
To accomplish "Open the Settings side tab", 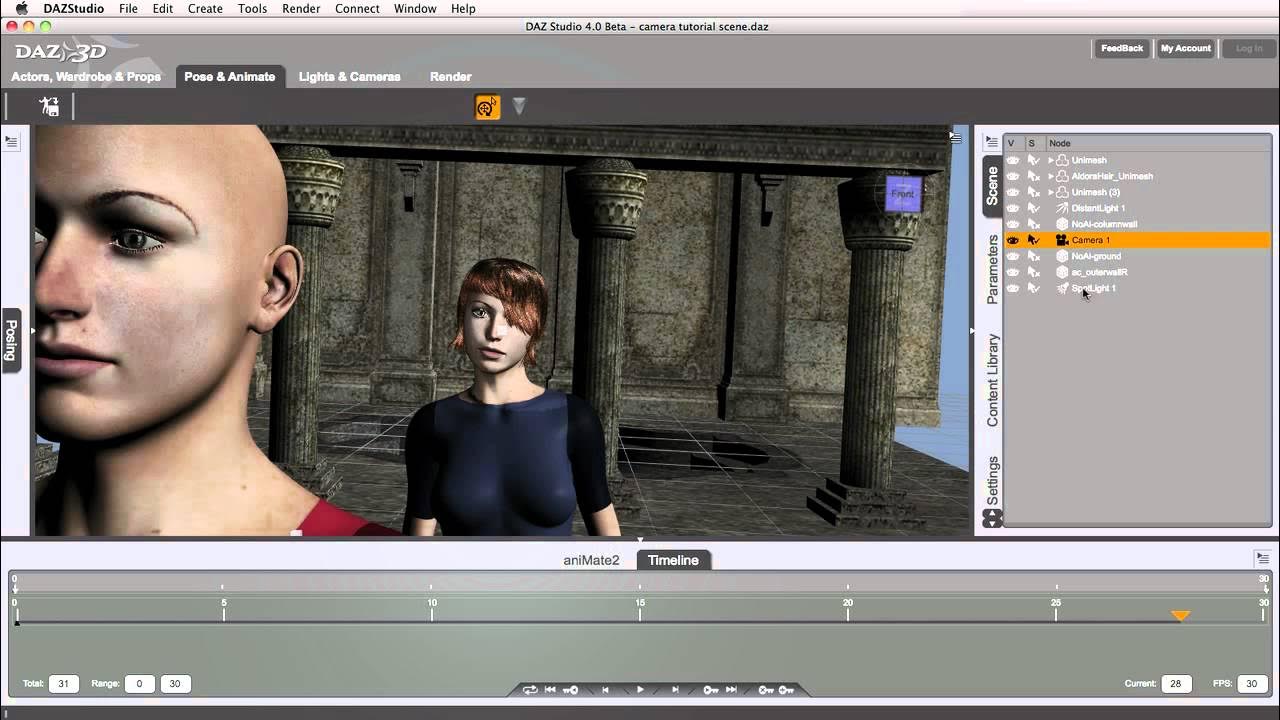I will point(992,481).
